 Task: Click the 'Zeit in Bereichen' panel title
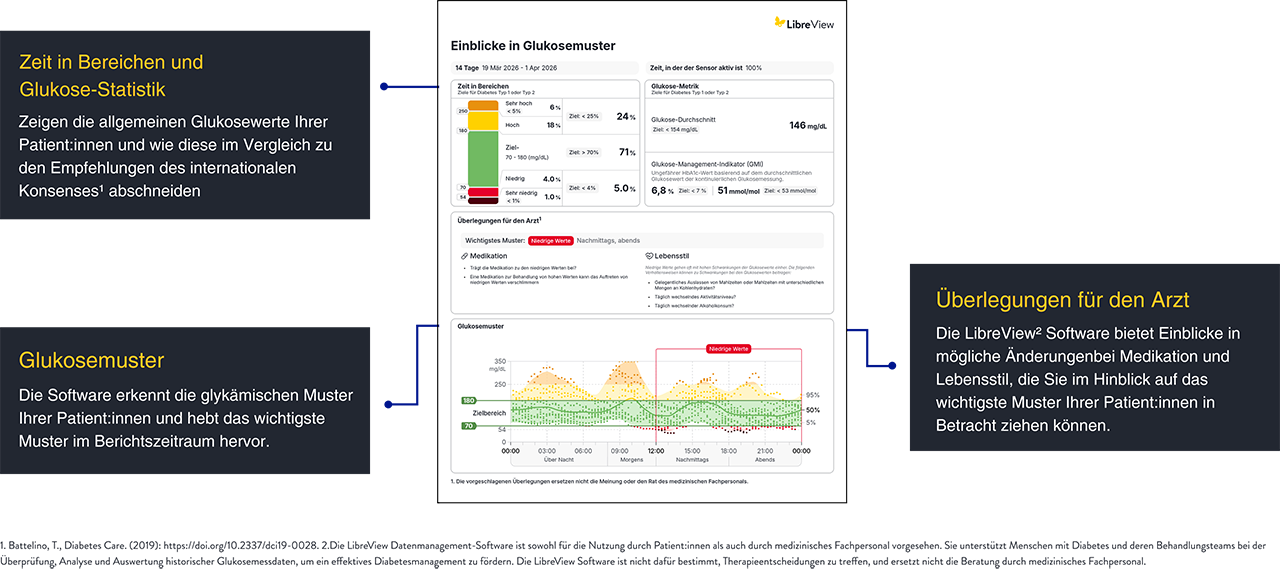482,86
